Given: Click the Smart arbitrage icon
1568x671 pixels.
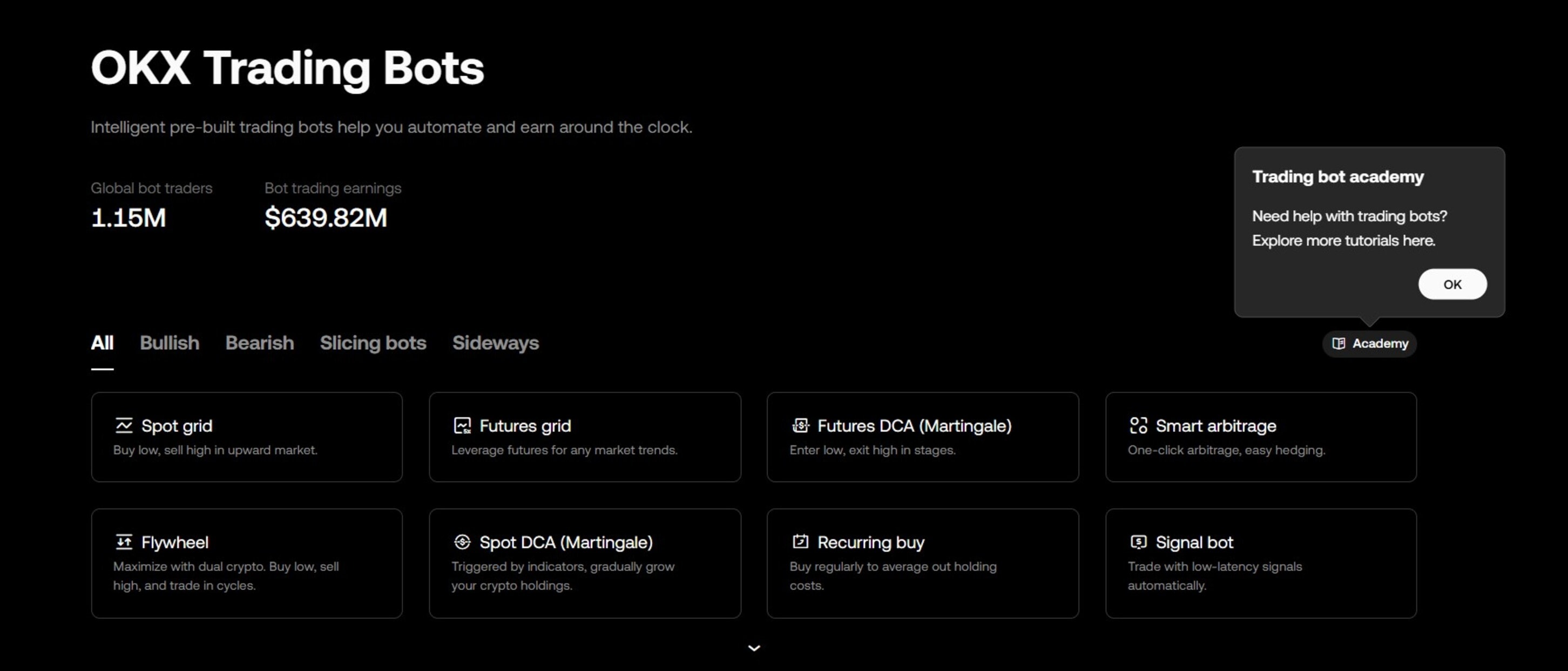Looking at the screenshot, I should [1138, 425].
